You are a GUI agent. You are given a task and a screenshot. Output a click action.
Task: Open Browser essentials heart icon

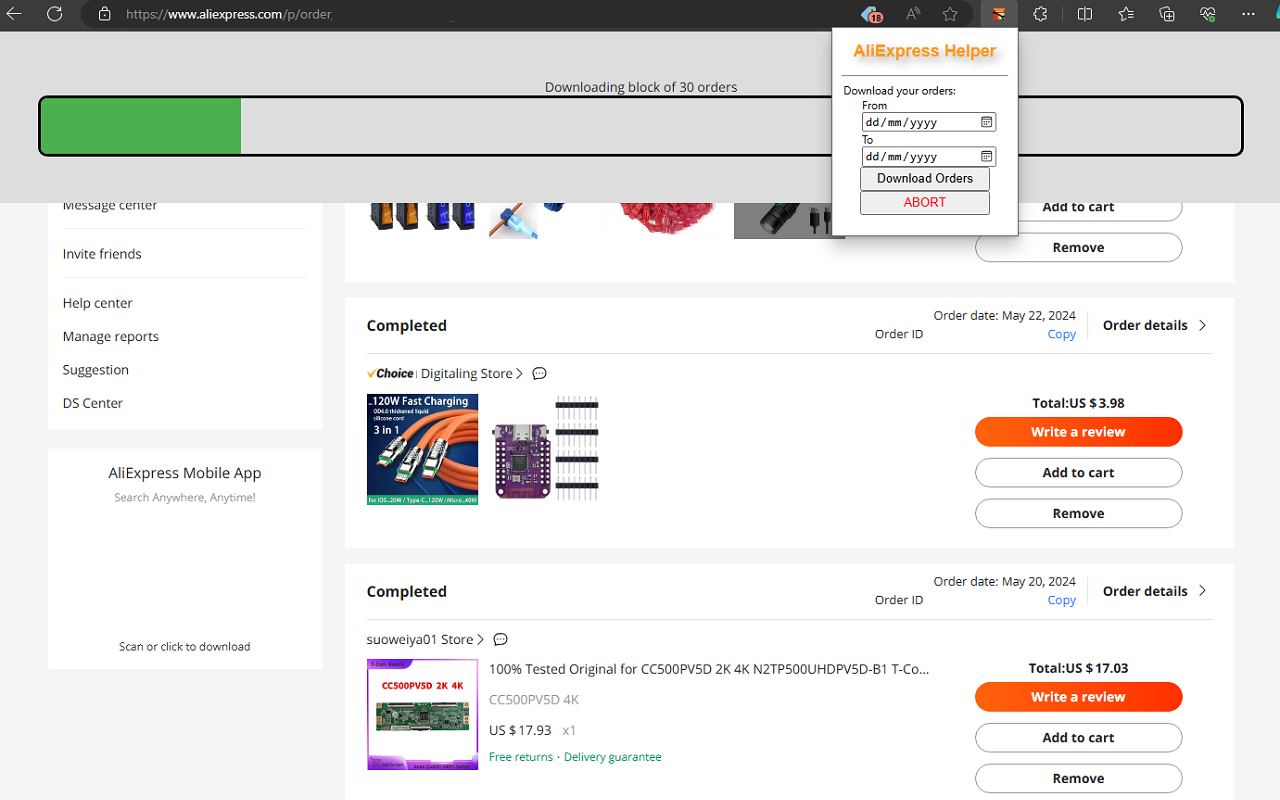pos(1208,14)
